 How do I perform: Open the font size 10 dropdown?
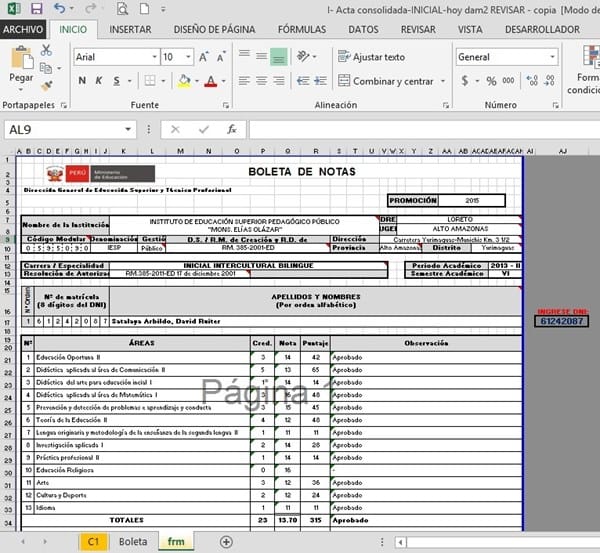pos(188,57)
